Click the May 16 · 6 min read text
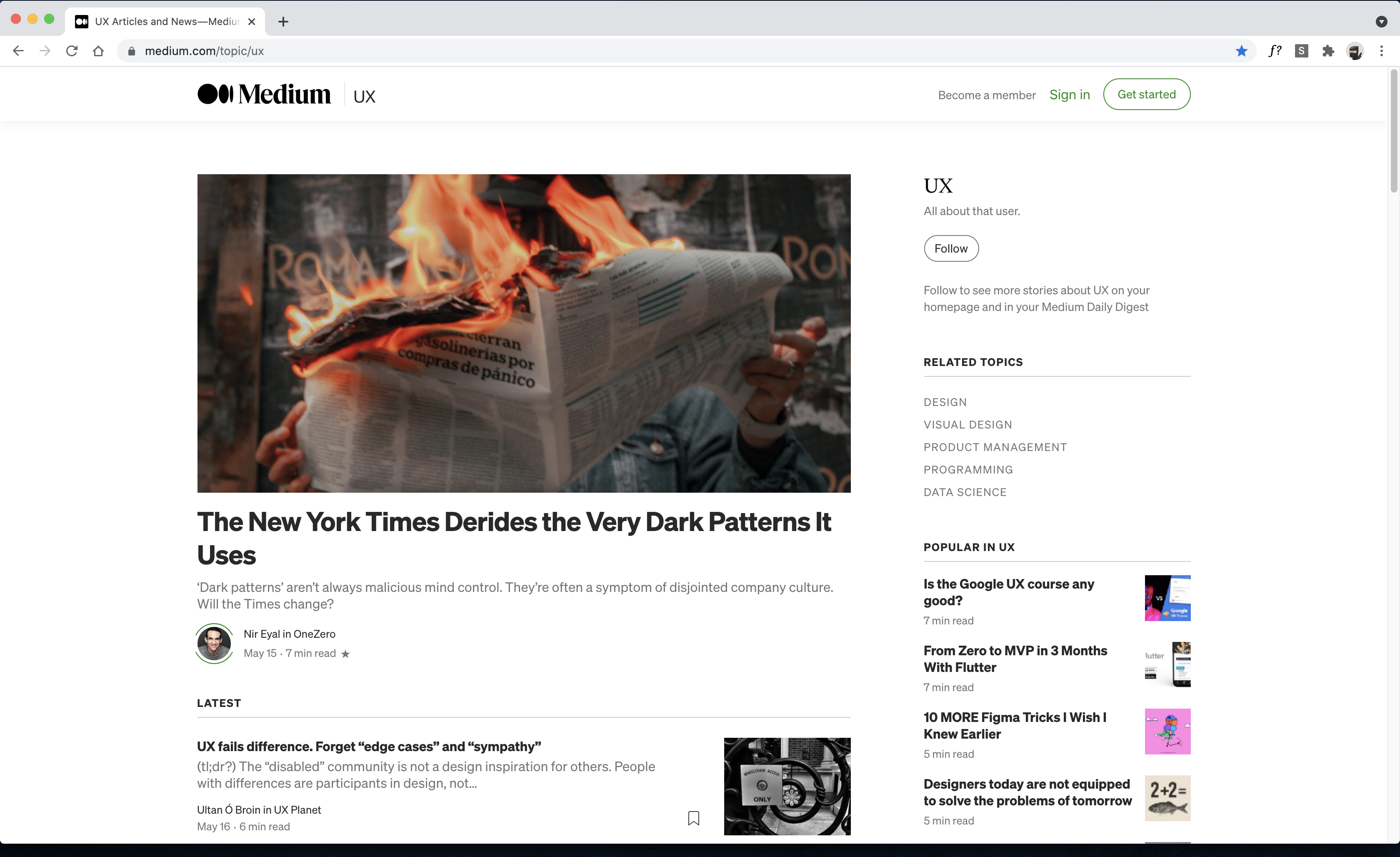 (244, 827)
